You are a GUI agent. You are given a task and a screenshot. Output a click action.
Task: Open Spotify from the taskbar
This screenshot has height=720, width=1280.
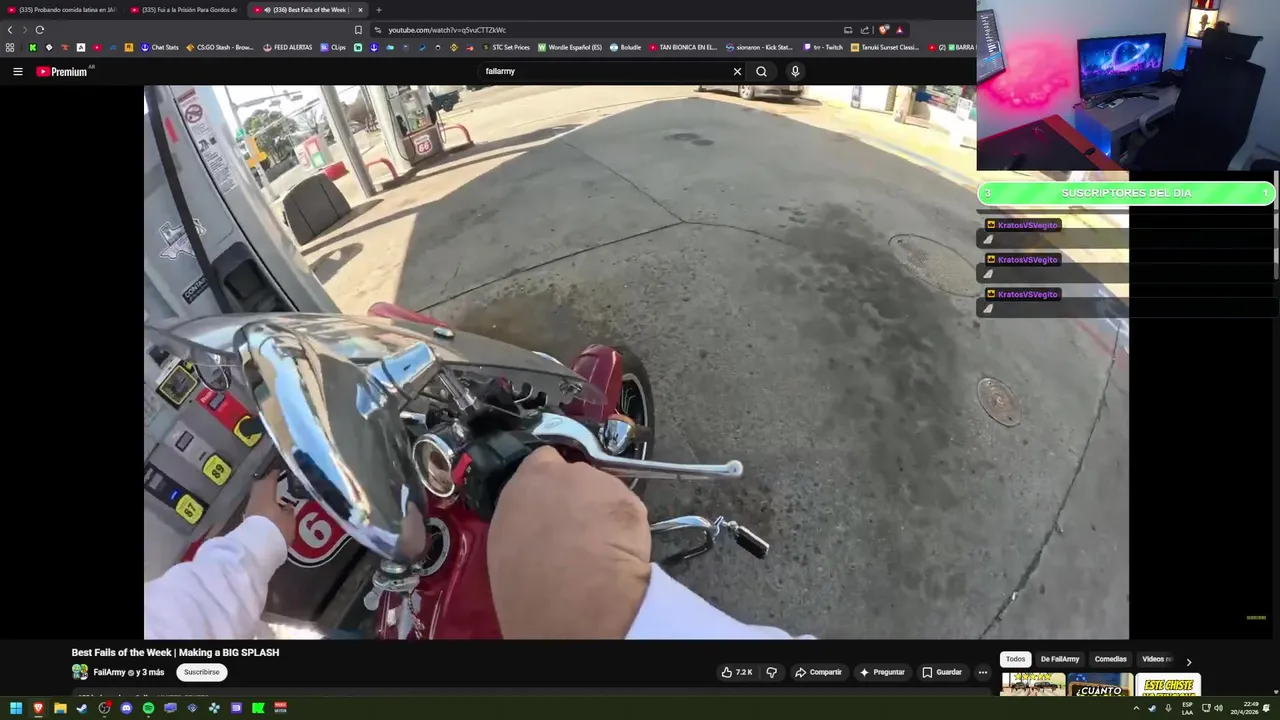[x=148, y=708]
